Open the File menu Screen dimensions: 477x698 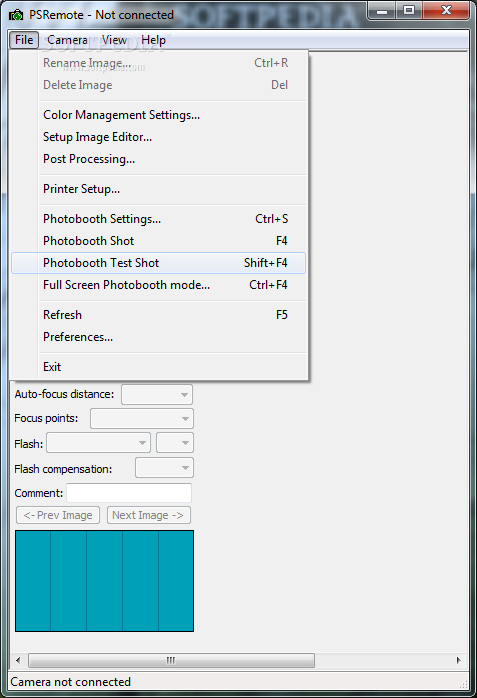point(24,40)
